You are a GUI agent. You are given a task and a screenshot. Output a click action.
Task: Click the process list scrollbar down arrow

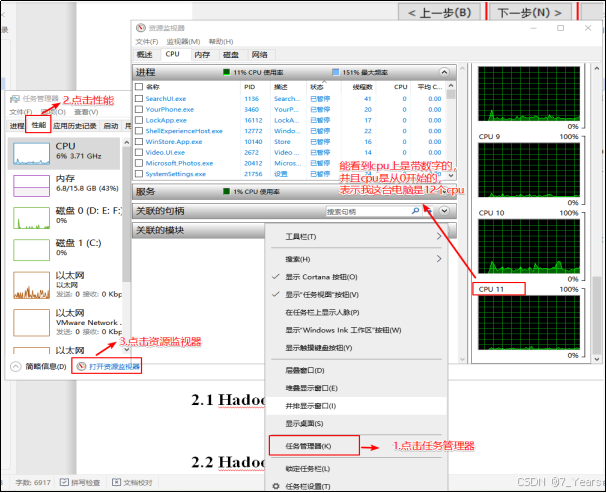click(451, 175)
